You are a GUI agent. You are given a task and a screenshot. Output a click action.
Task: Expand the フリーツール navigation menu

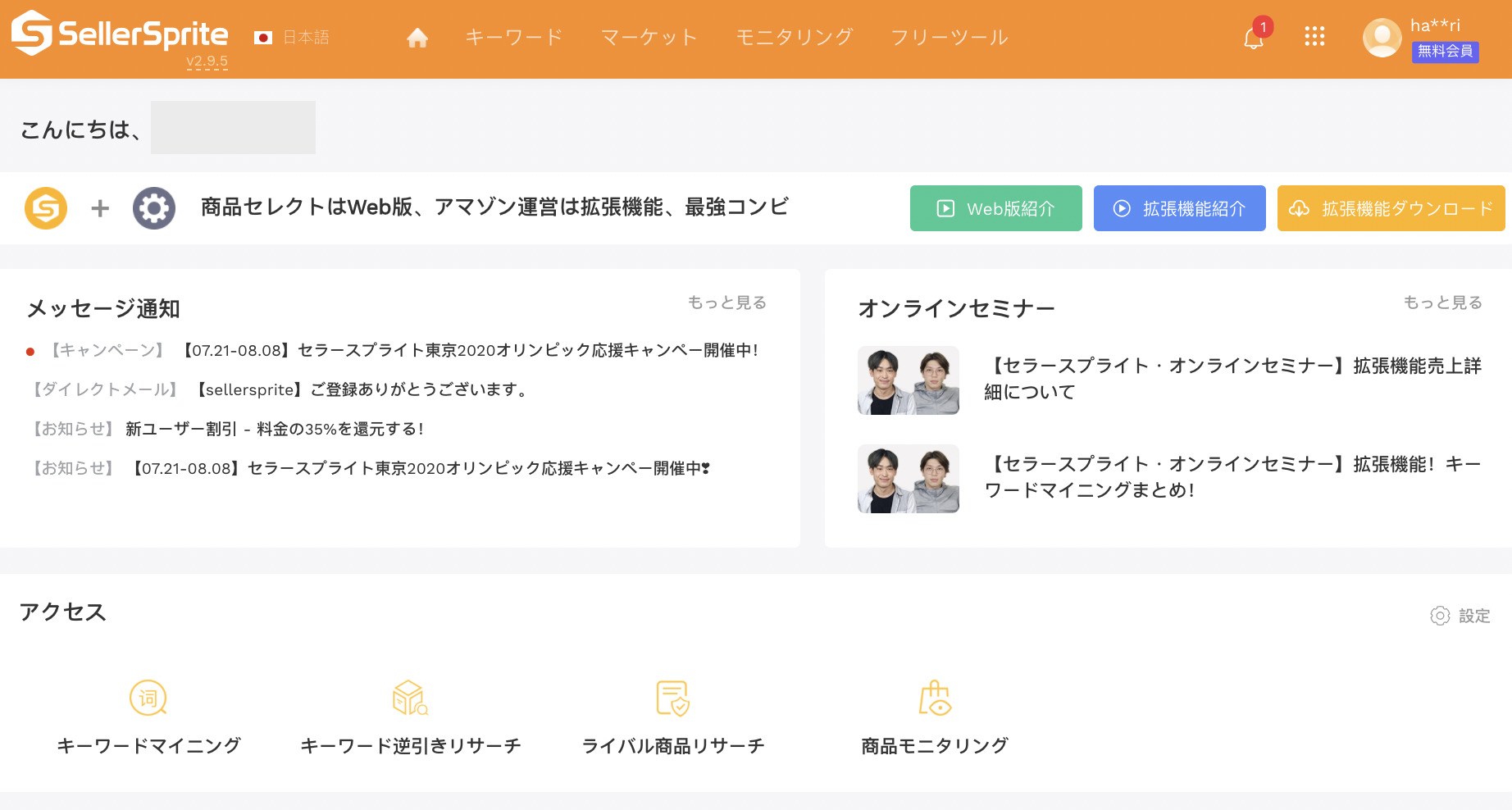[x=950, y=38]
